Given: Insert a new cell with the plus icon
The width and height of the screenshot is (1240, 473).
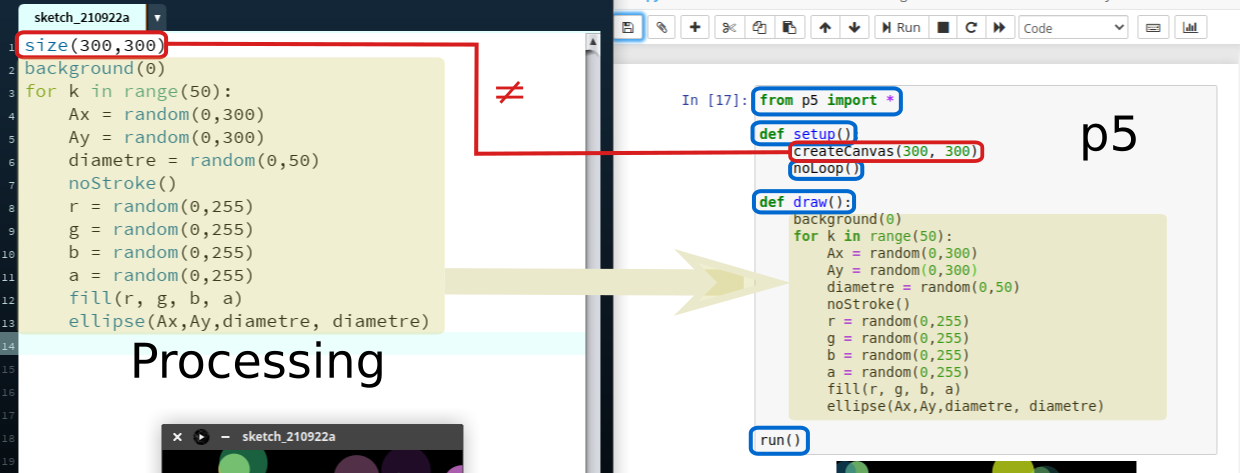Looking at the screenshot, I should click(x=695, y=28).
